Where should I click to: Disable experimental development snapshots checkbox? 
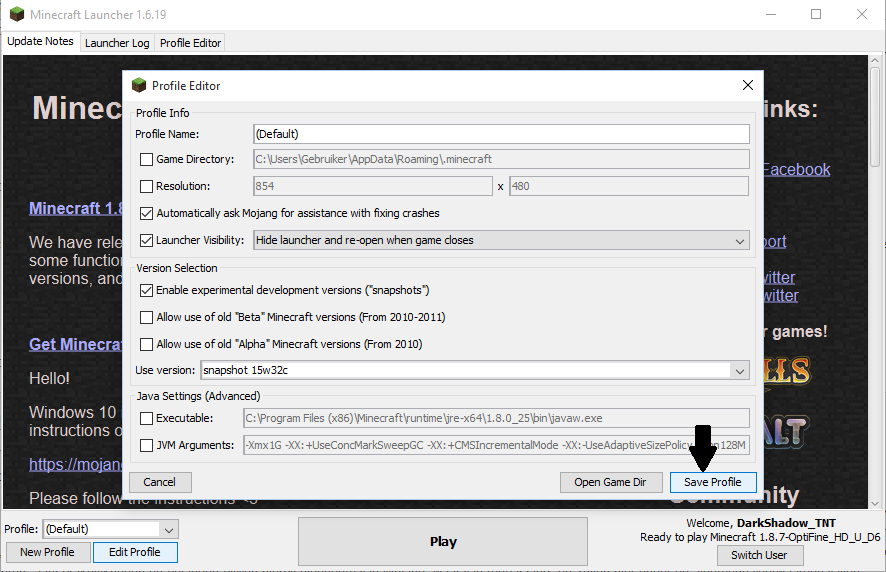click(x=146, y=291)
